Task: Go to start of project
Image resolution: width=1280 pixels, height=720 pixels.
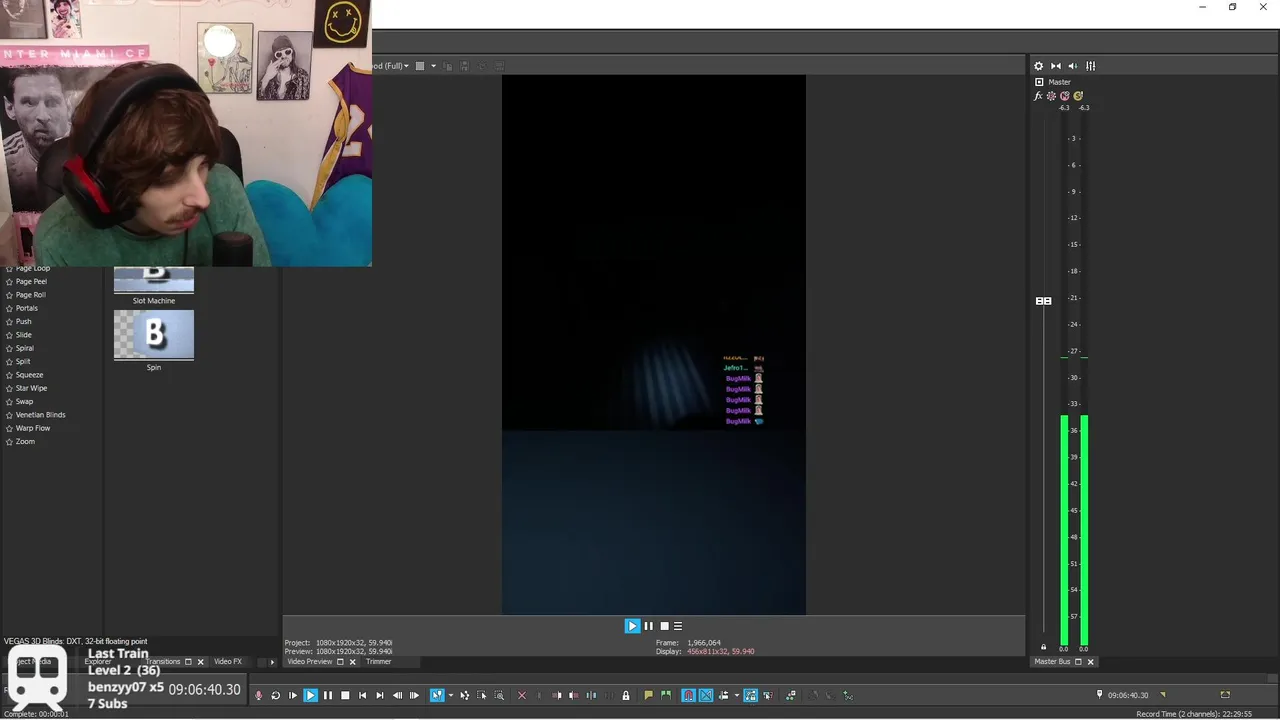Action: tap(362, 695)
